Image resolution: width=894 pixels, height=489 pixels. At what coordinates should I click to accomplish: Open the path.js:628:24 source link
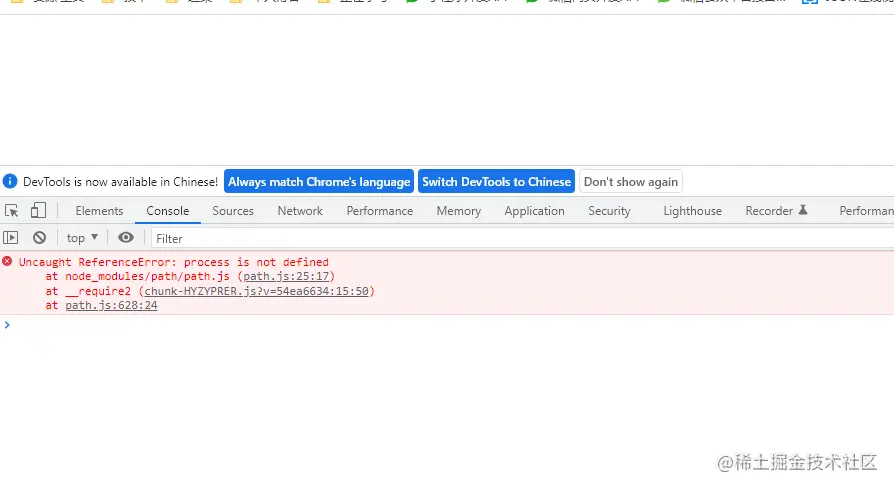point(111,305)
